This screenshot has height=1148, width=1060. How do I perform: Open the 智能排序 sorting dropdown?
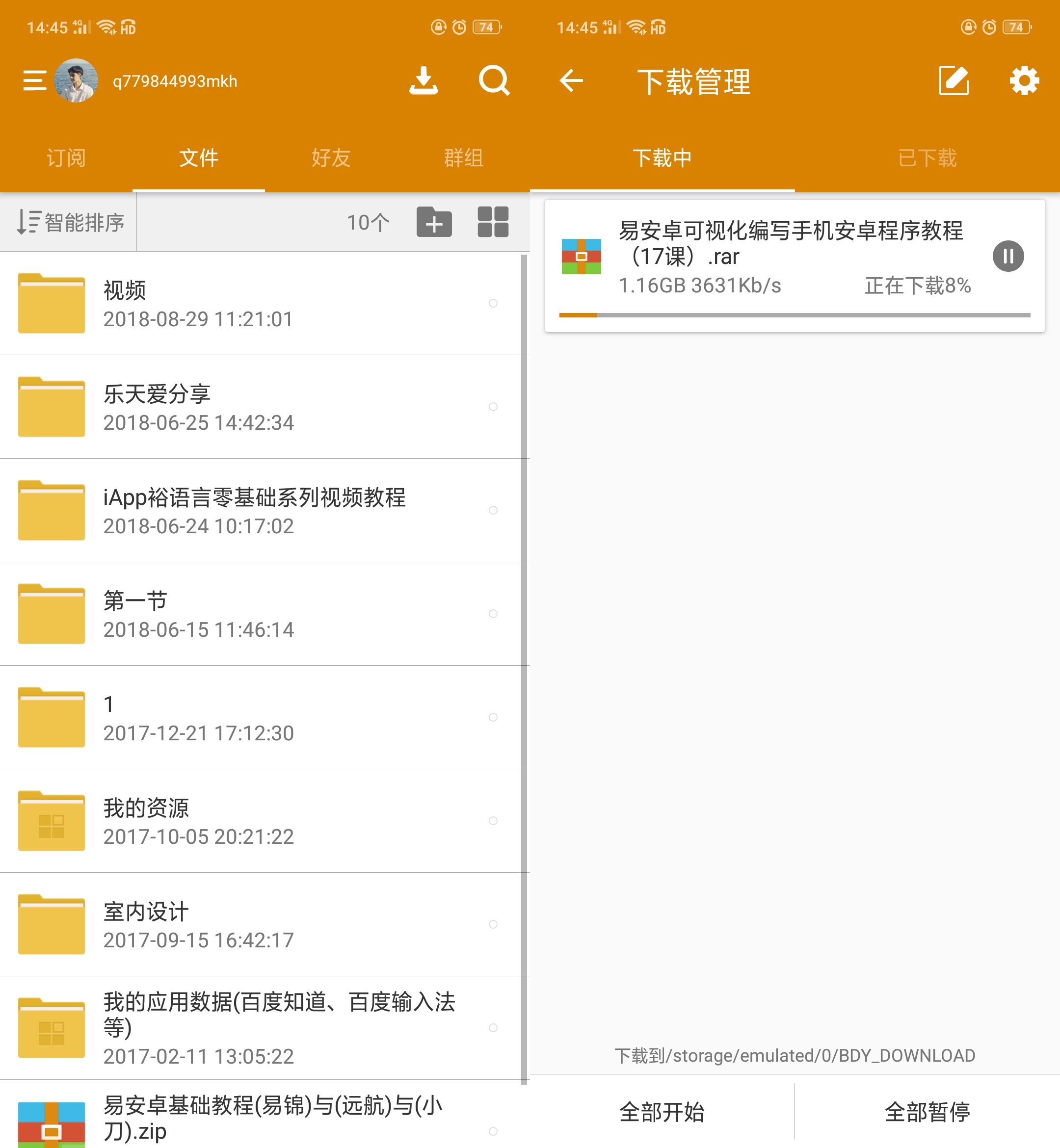[69, 222]
